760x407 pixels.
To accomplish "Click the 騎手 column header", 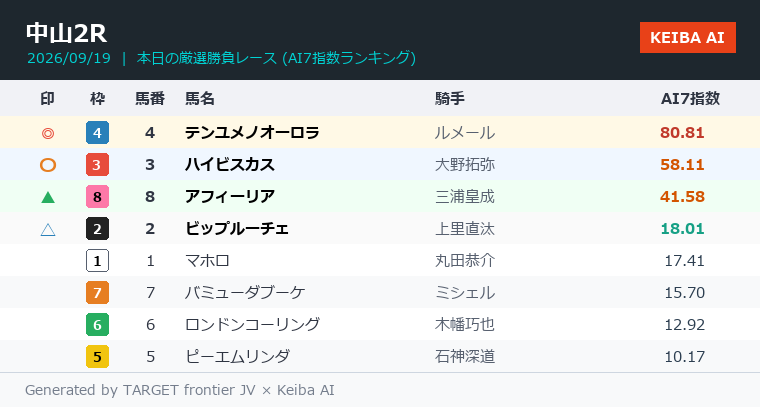I will click(x=450, y=99).
